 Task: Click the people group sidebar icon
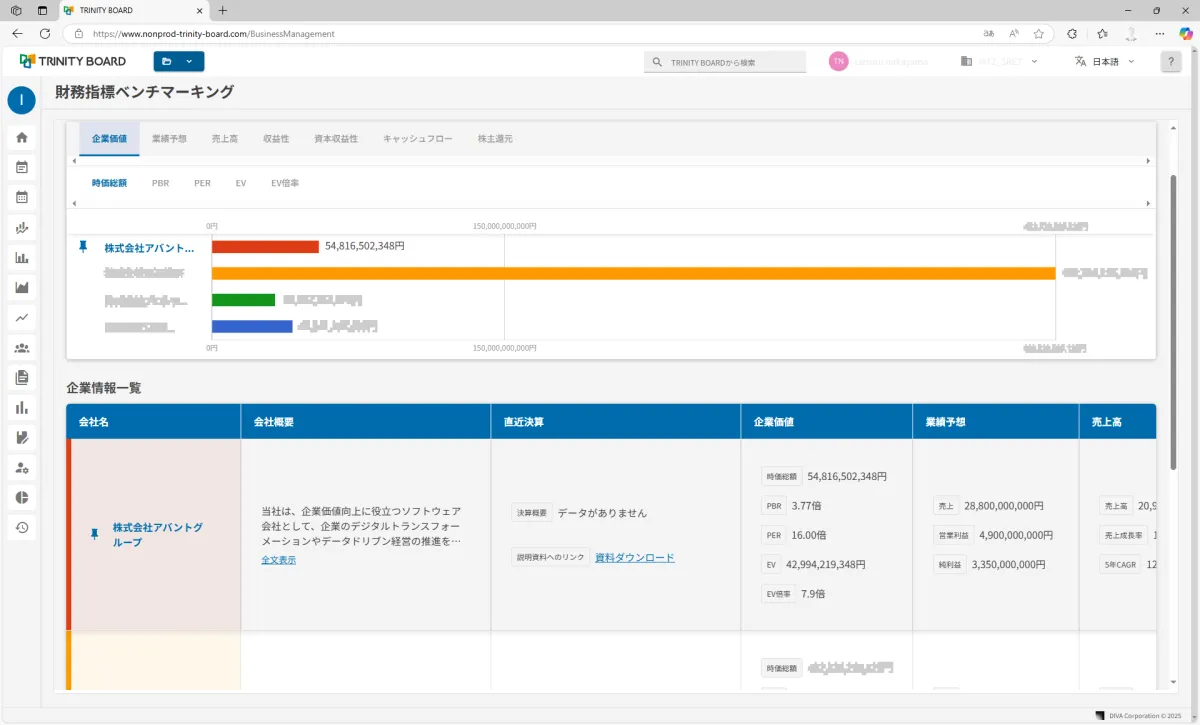pos(22,348)
